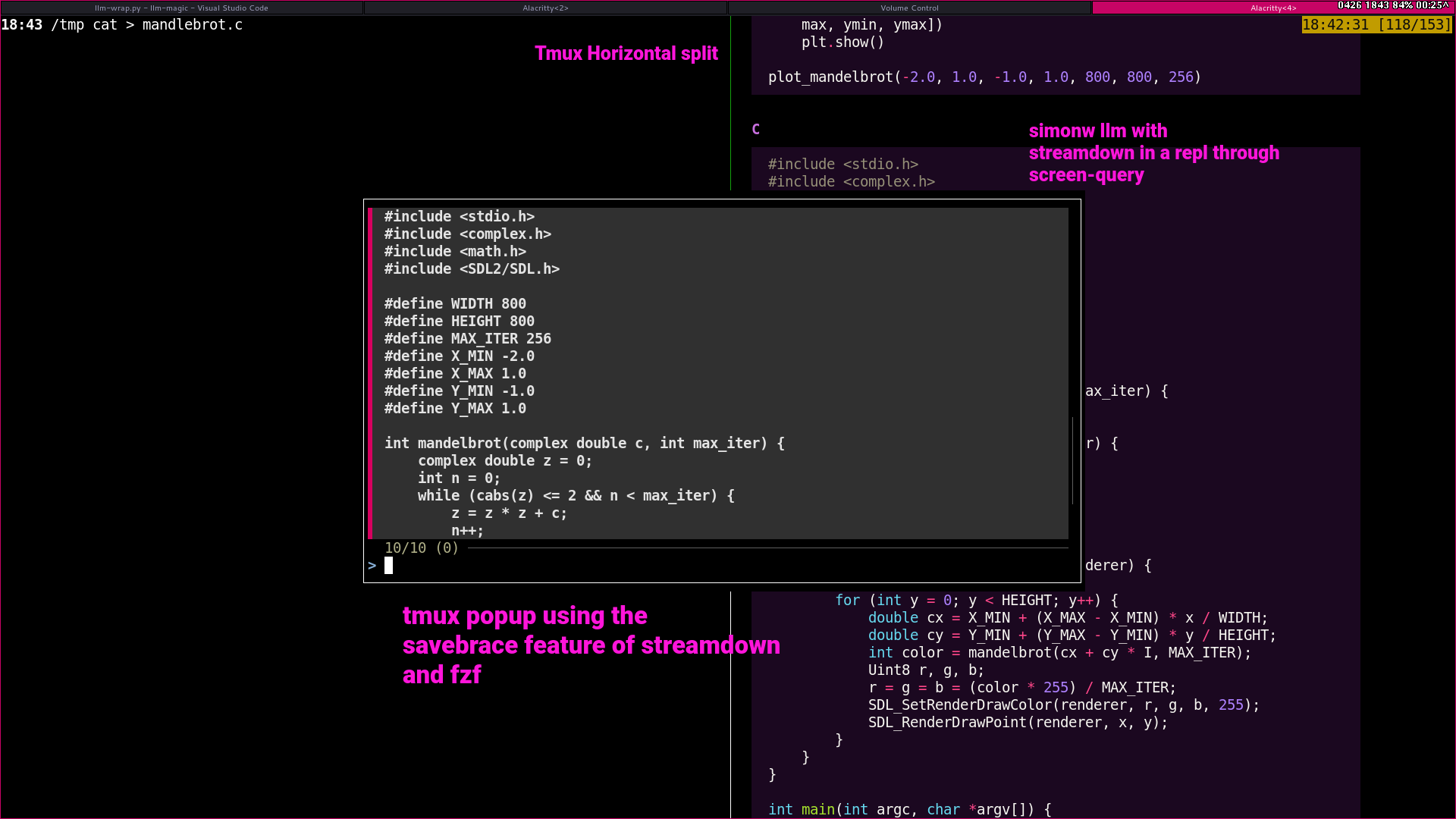Click the 10/10 (0) match counter in fzf
The height and width of the screenshot is (819, 1456).
point(422,548)
